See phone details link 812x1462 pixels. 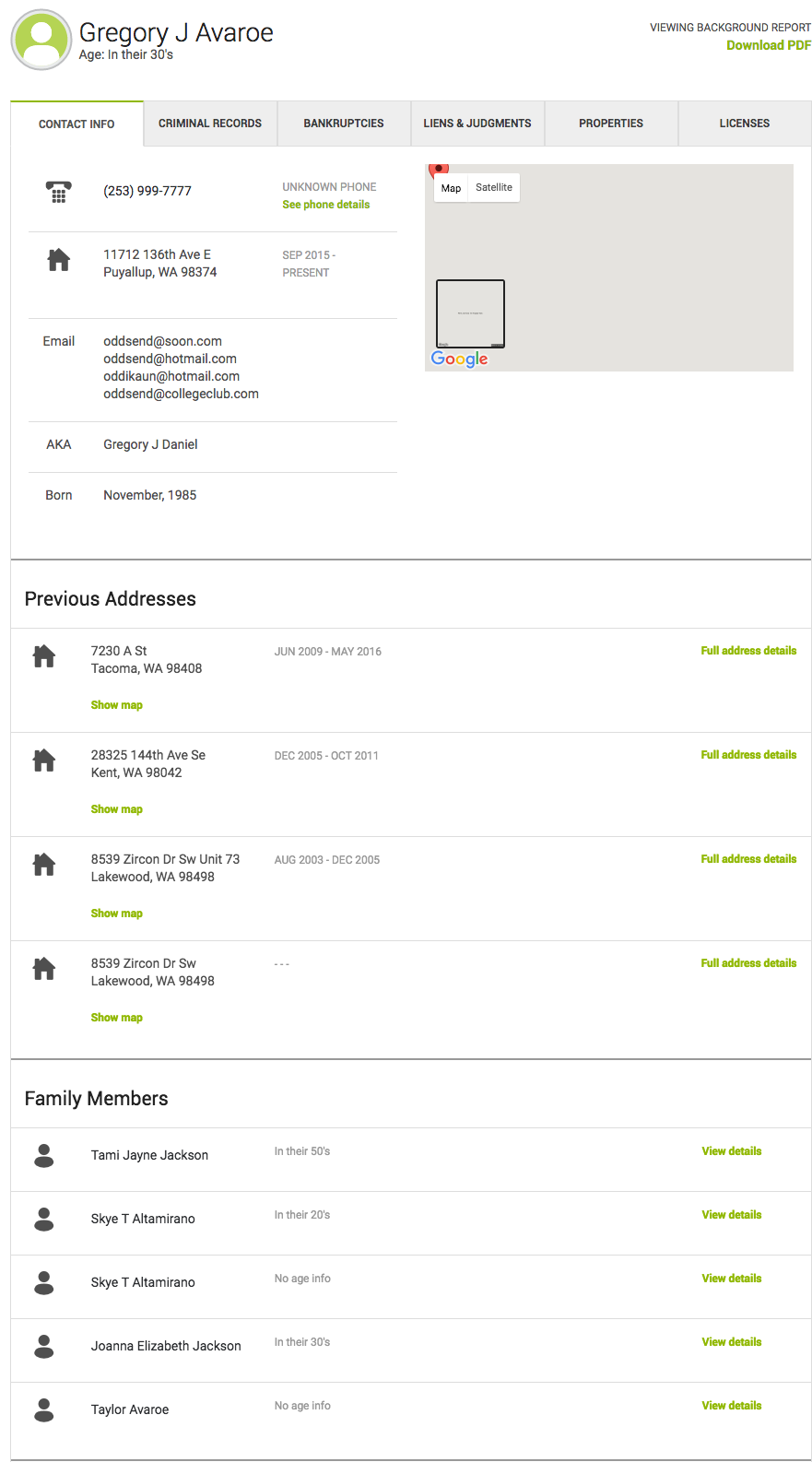coord(326,205)
